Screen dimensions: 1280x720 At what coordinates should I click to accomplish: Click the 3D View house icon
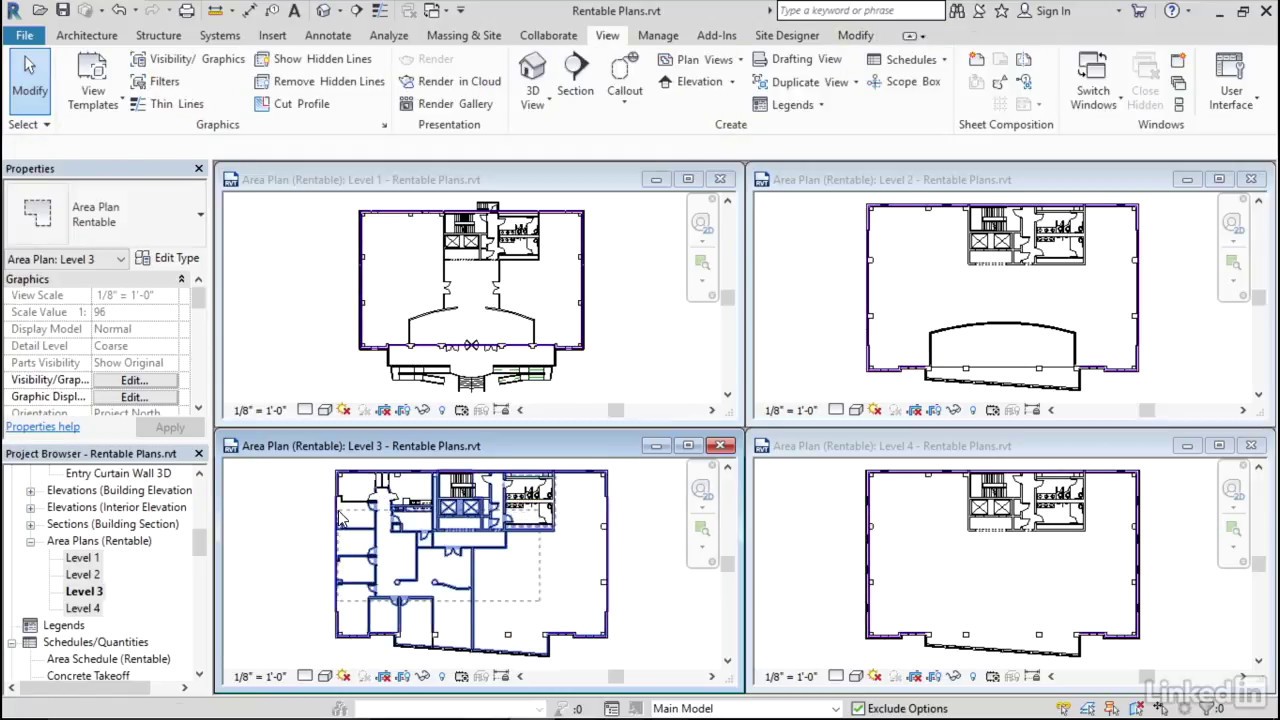(532, 68)
